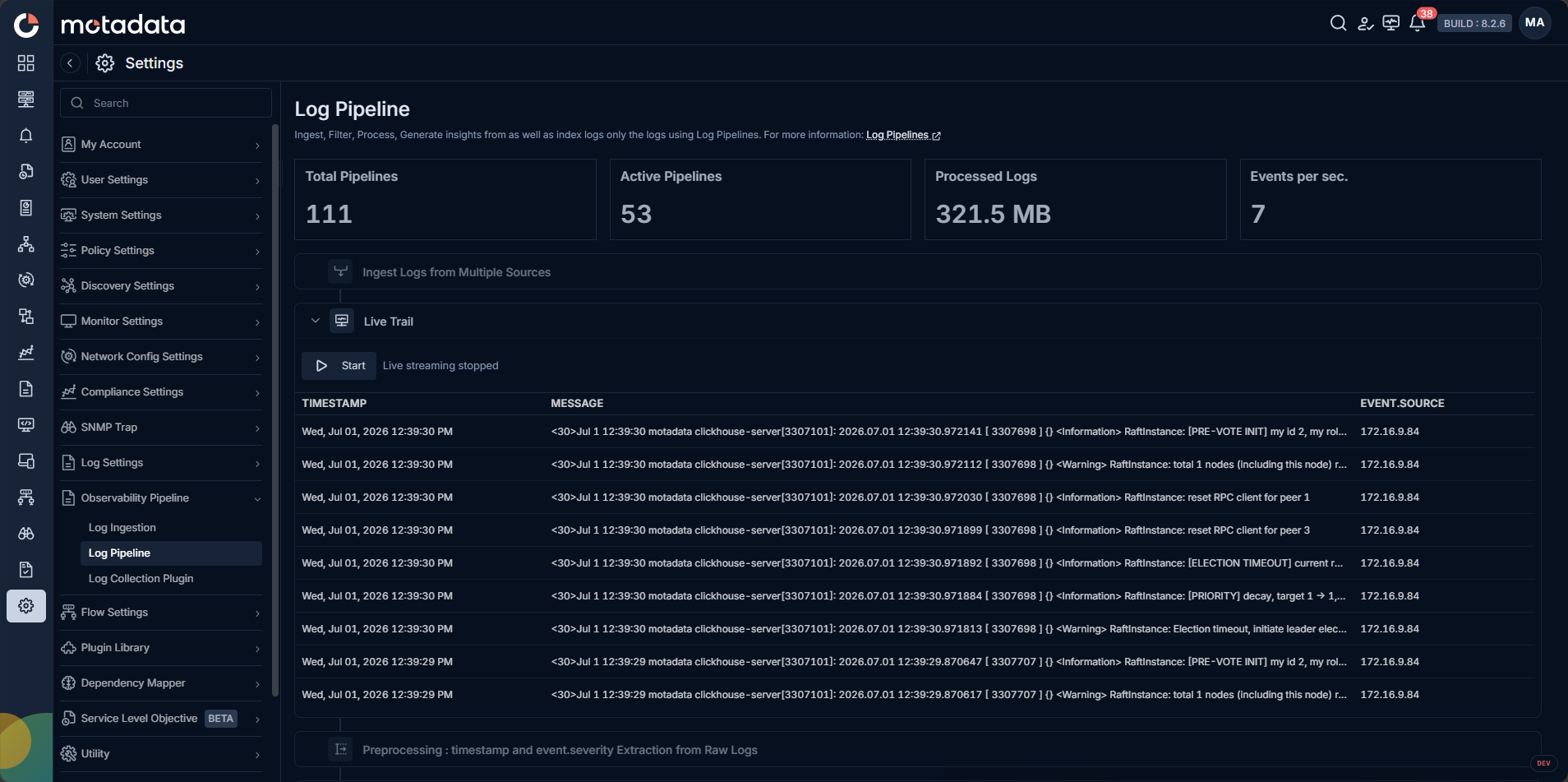Open Preprocessing timestamp extraction stage
Screen dimensions: 1568x782
(x=917, y=749)
